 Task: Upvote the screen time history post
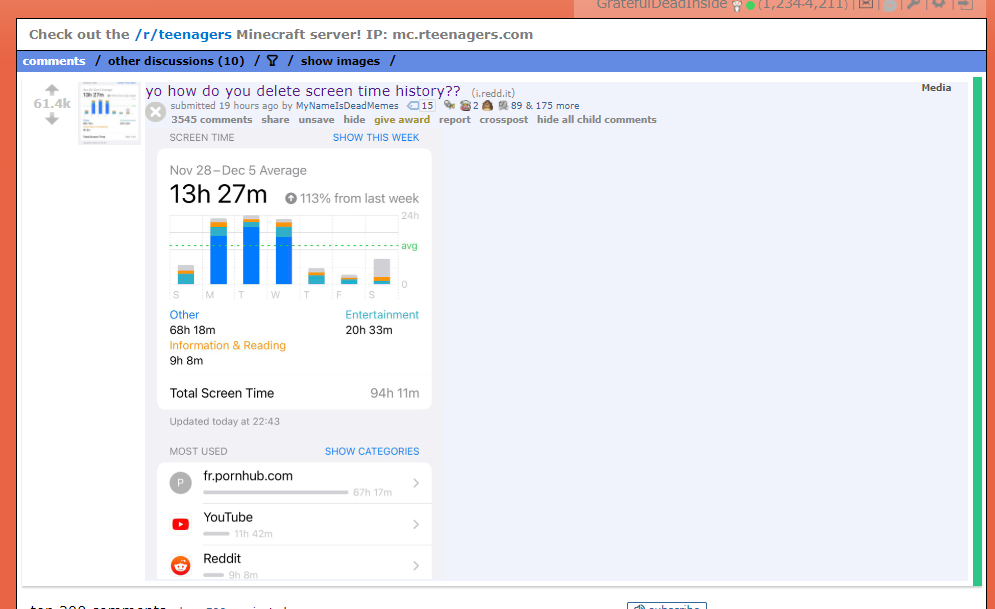pos(52,89)
